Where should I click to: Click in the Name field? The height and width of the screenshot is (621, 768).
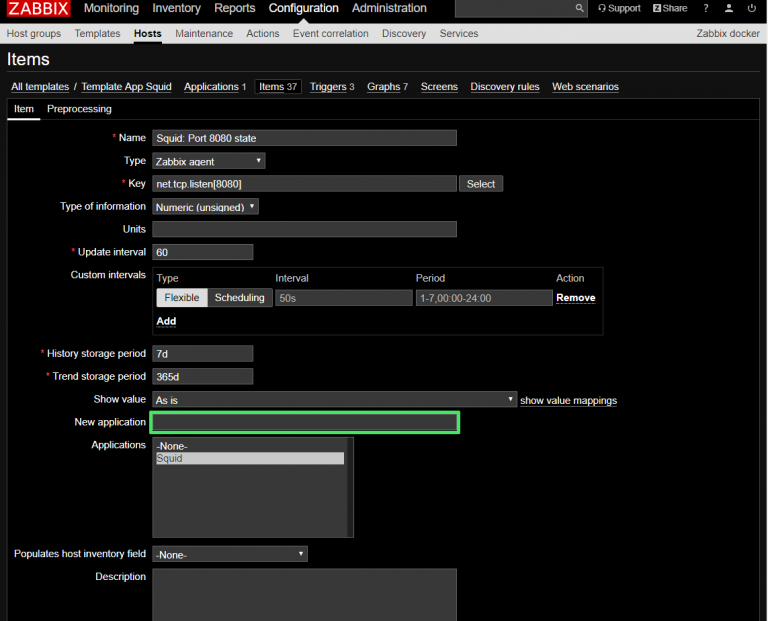coord(304,138)
